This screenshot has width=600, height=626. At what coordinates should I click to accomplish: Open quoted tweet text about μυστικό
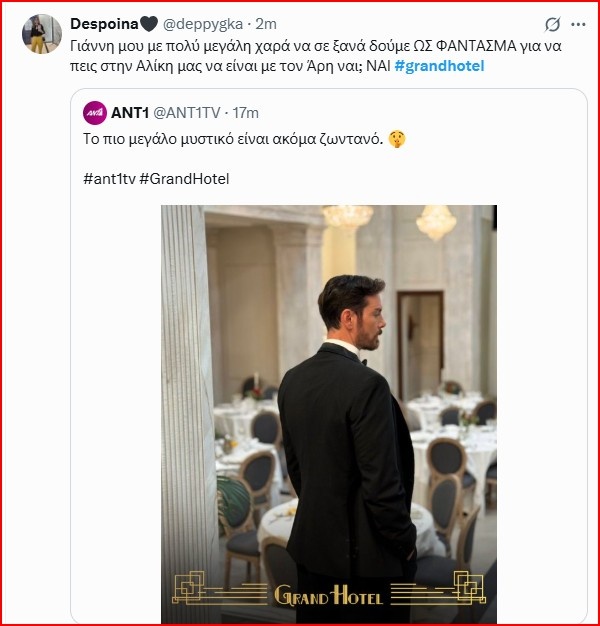(230, 138)
